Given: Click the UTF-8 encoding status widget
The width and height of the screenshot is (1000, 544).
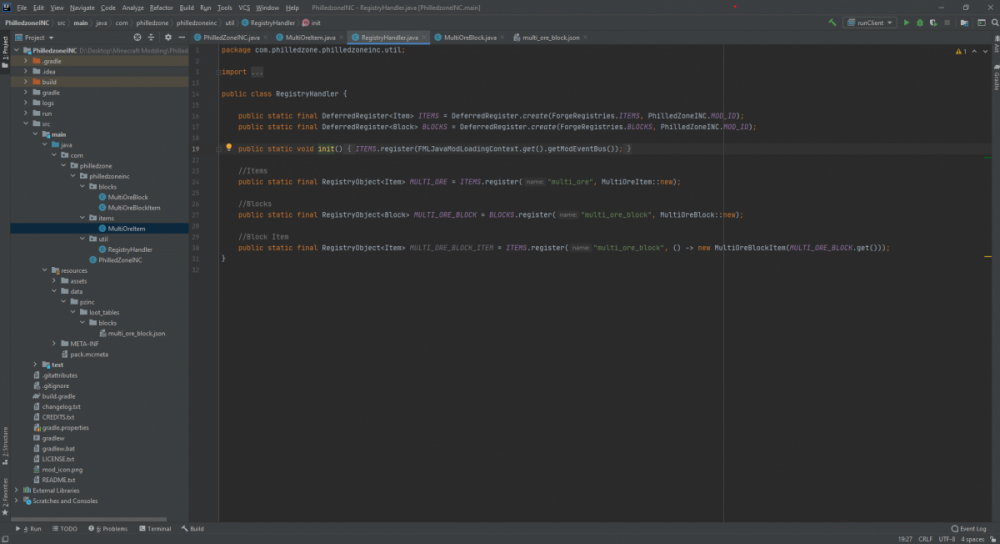Looking at the screenshot, I should pos(946,540).
